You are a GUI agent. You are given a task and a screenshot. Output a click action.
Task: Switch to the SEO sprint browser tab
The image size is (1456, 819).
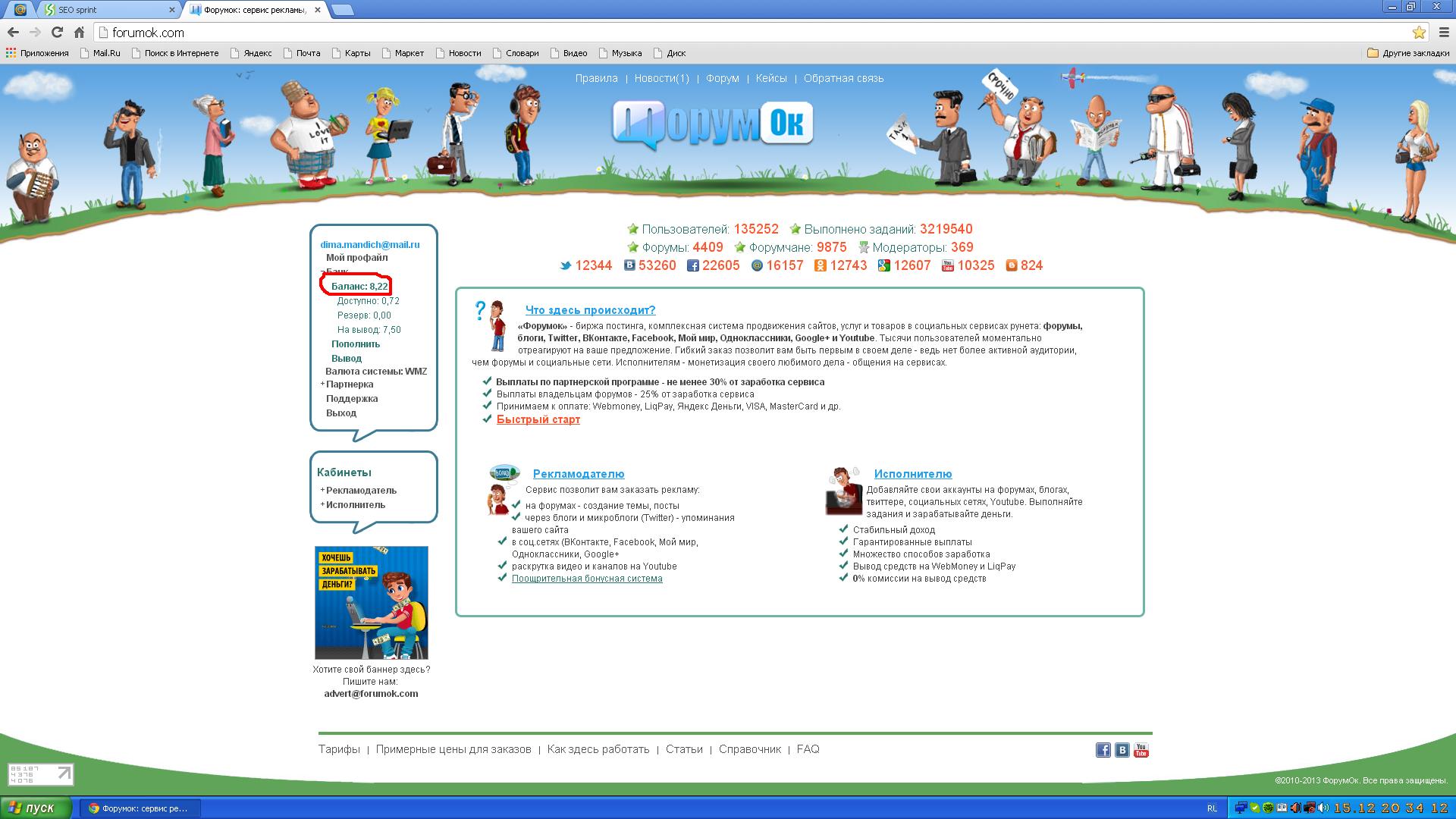click(x=109, y=10)
